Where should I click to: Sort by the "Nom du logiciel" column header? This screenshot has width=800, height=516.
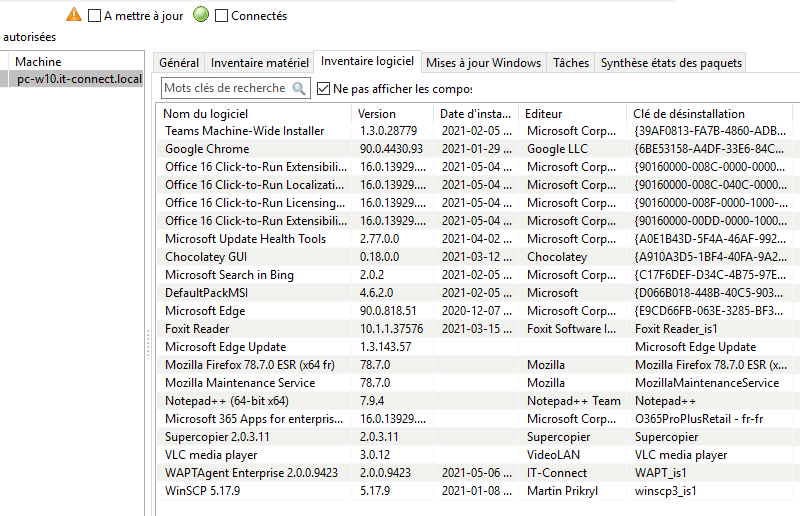point(255,113)
